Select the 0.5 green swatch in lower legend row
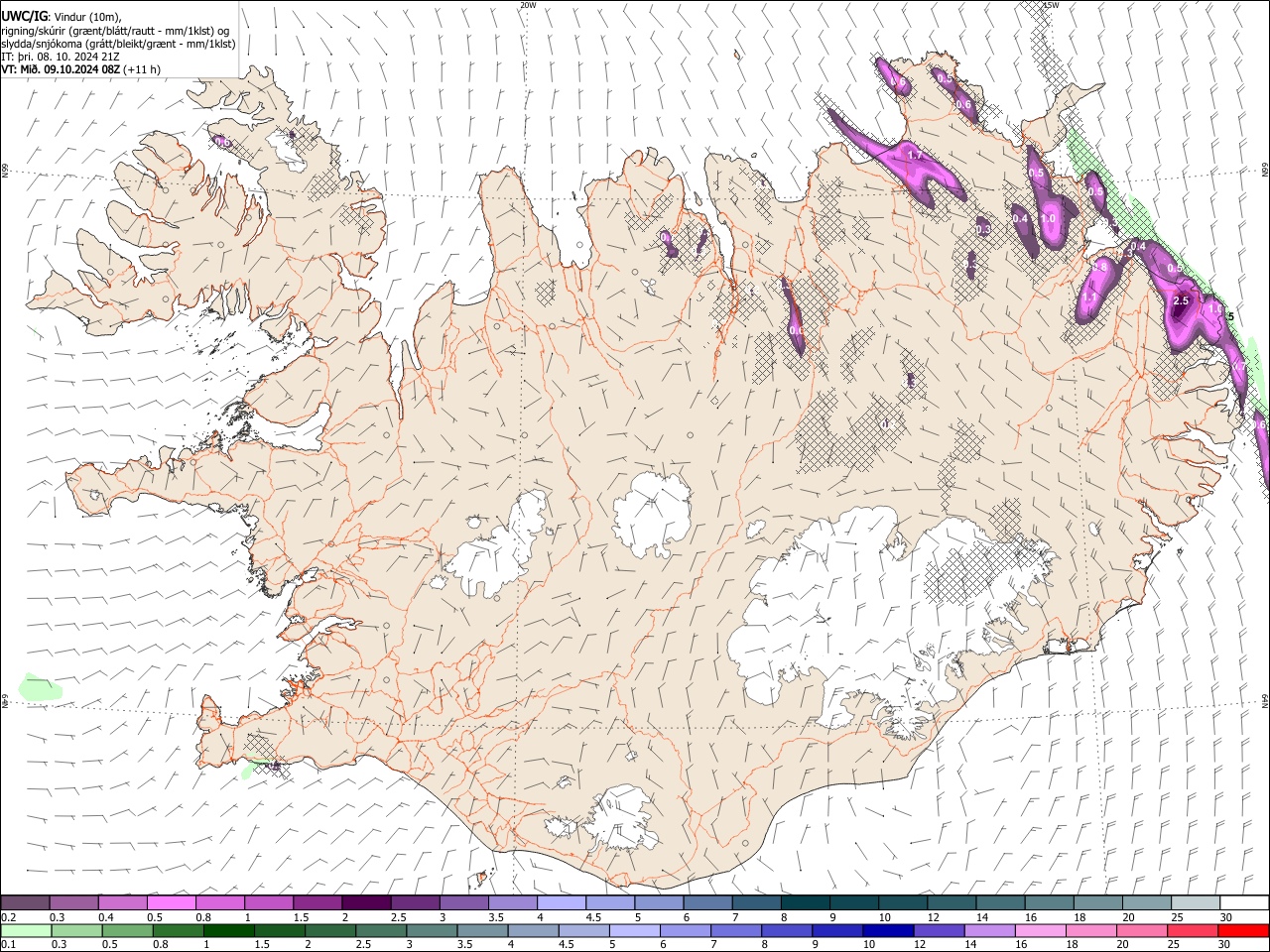The height and width of the screenshot is (952, 1270). (x=128, y=930)
